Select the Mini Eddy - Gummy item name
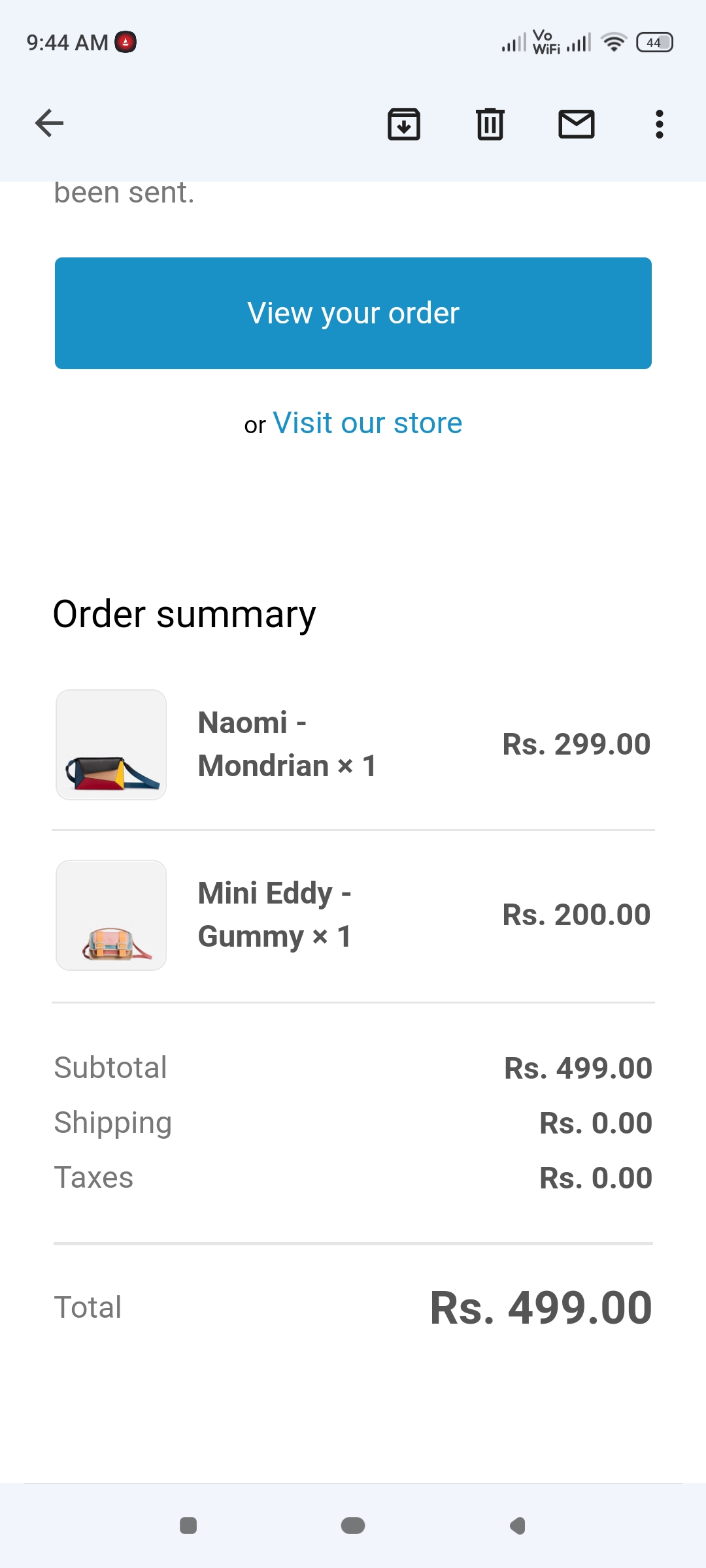The height and width of the screenshot is (1568, 706). (x=275, y=915)
